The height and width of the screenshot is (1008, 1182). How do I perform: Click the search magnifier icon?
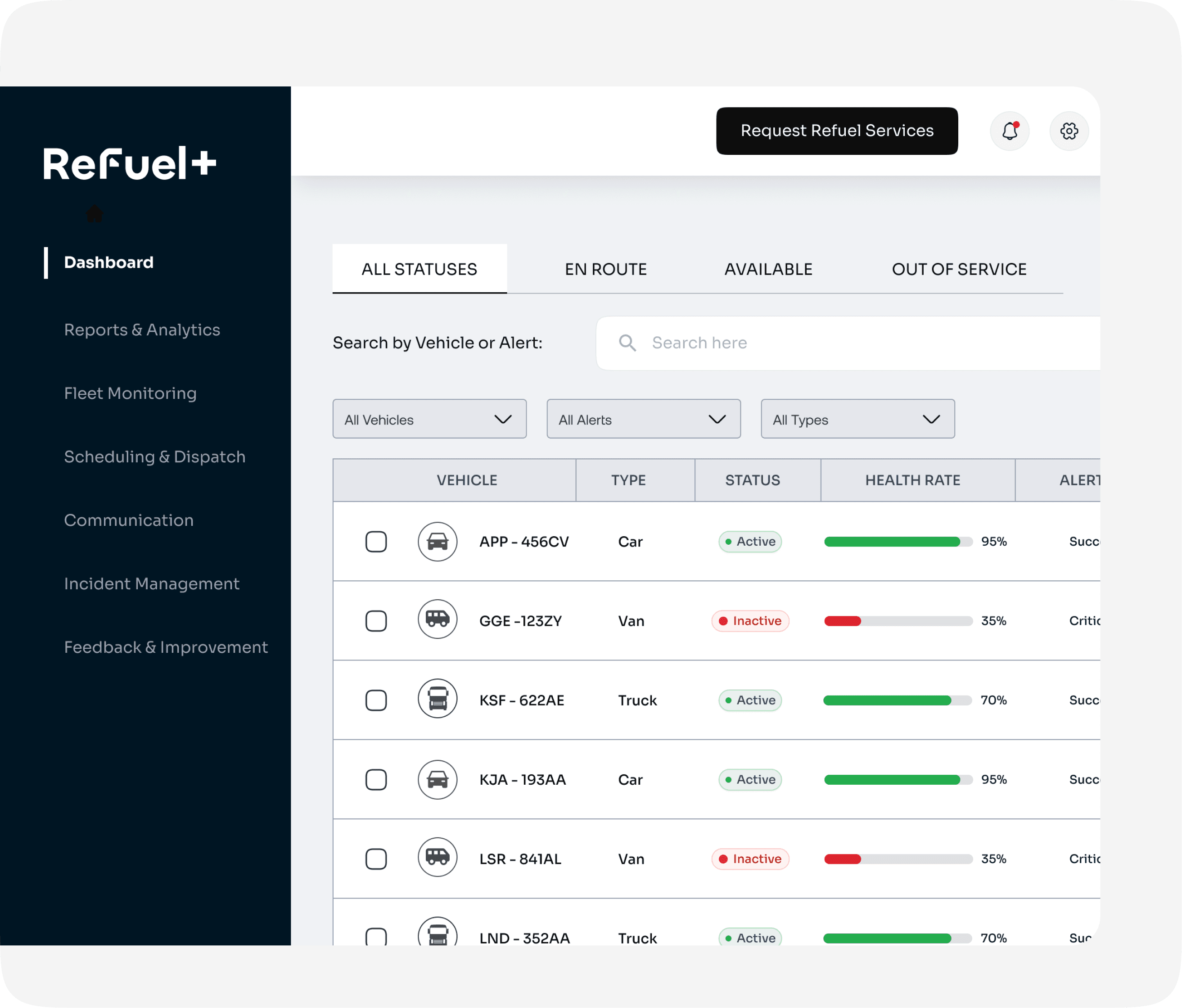point(627,343)
